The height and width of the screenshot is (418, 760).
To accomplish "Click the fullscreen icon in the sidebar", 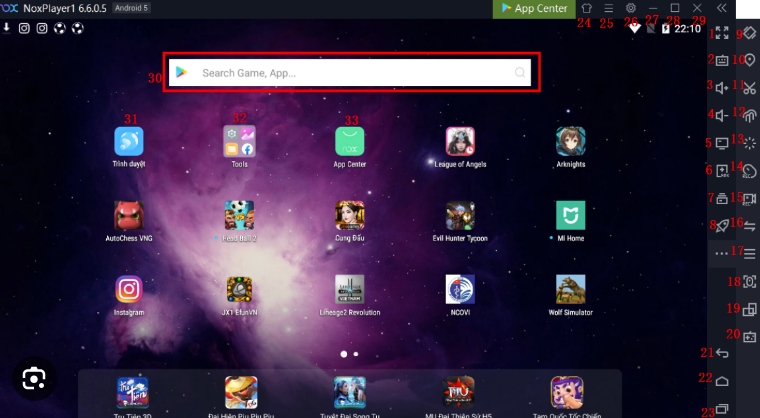I will (720, 34).
